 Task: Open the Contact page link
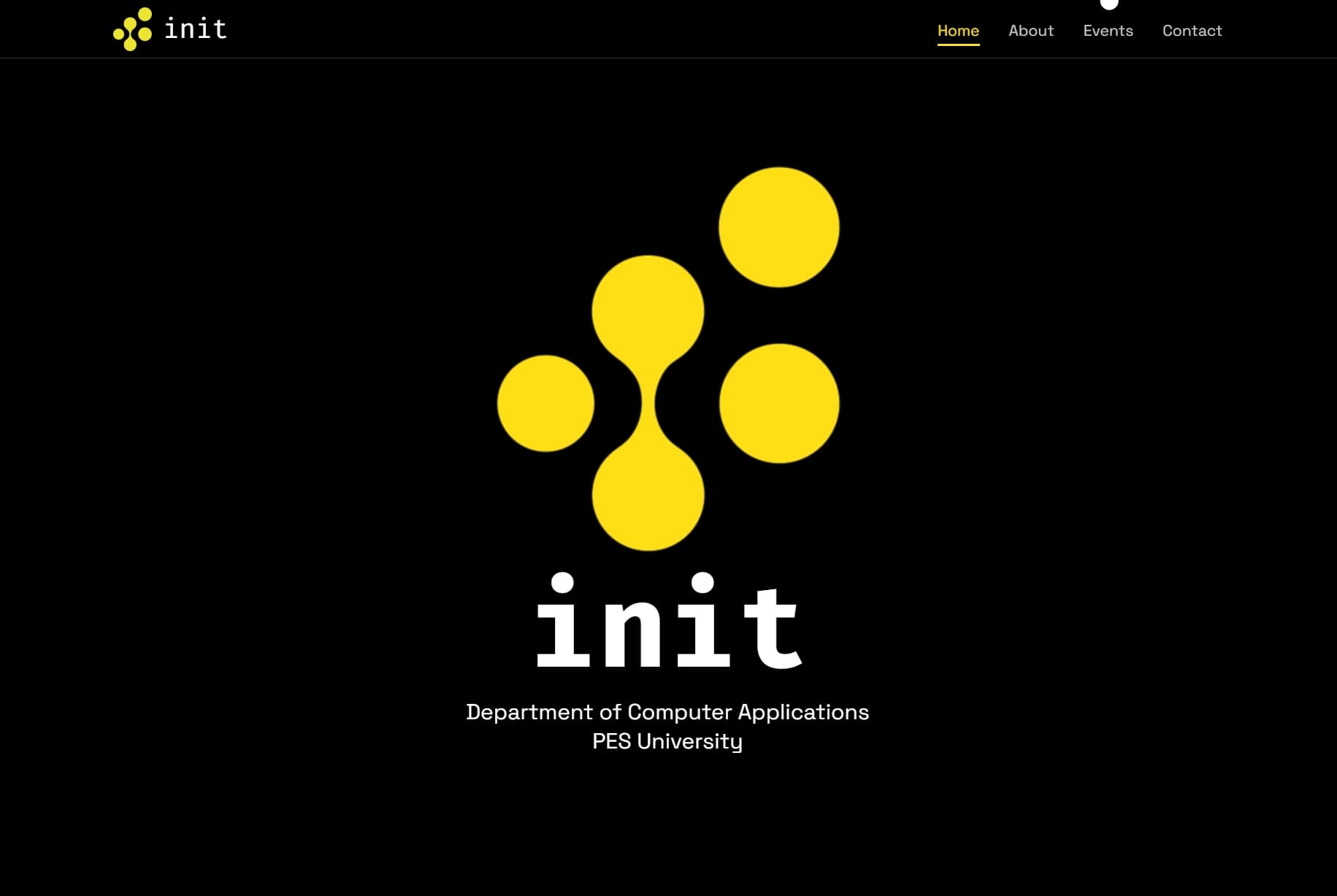coord(1192,31)
